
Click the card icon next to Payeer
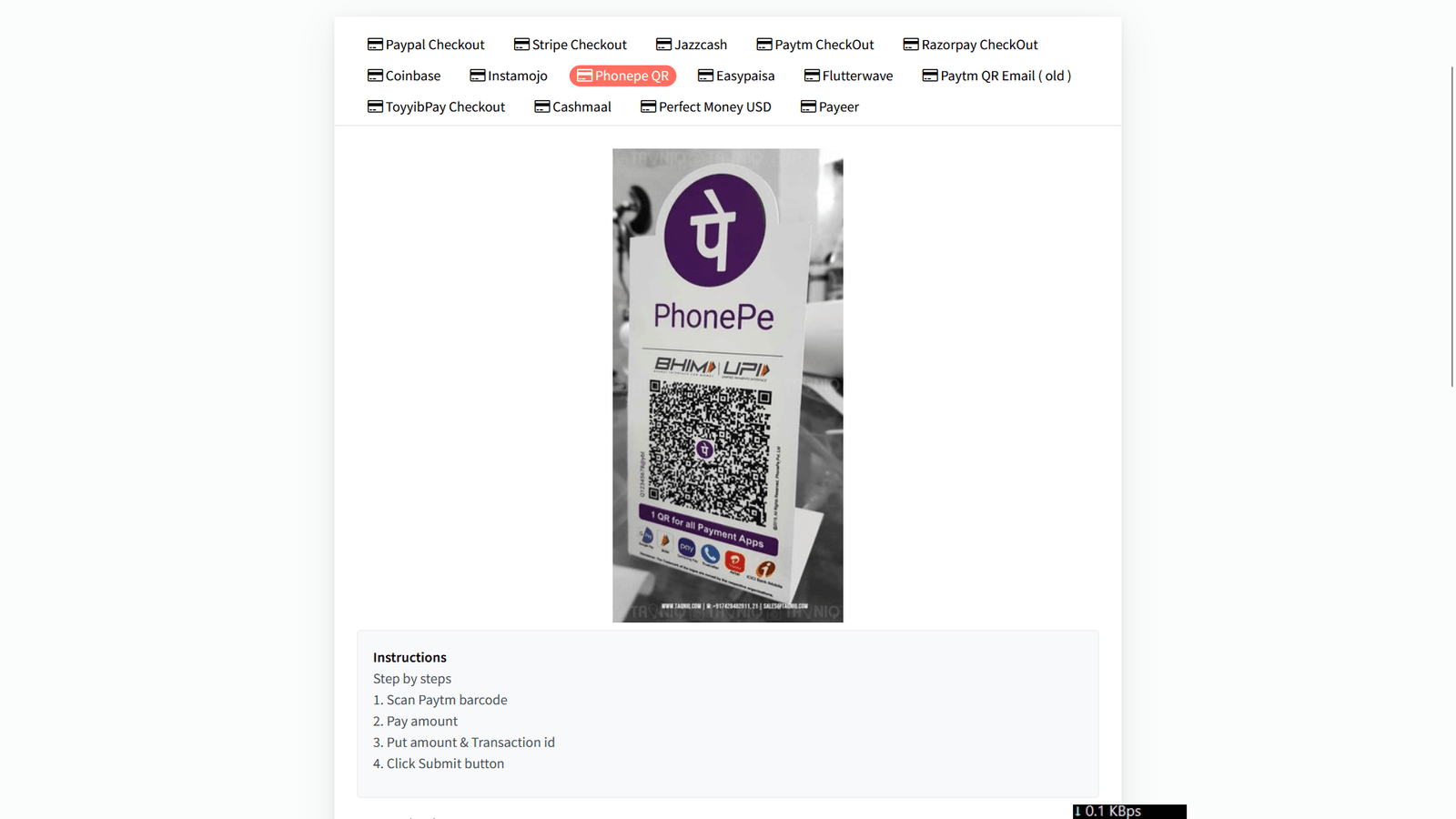(808, 106)
